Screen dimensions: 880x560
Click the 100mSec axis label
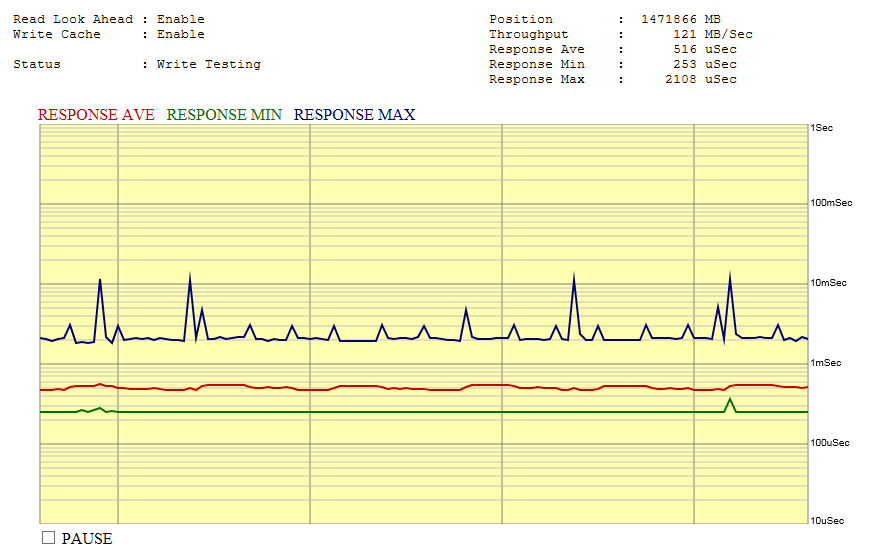click(x=830, y=203)
